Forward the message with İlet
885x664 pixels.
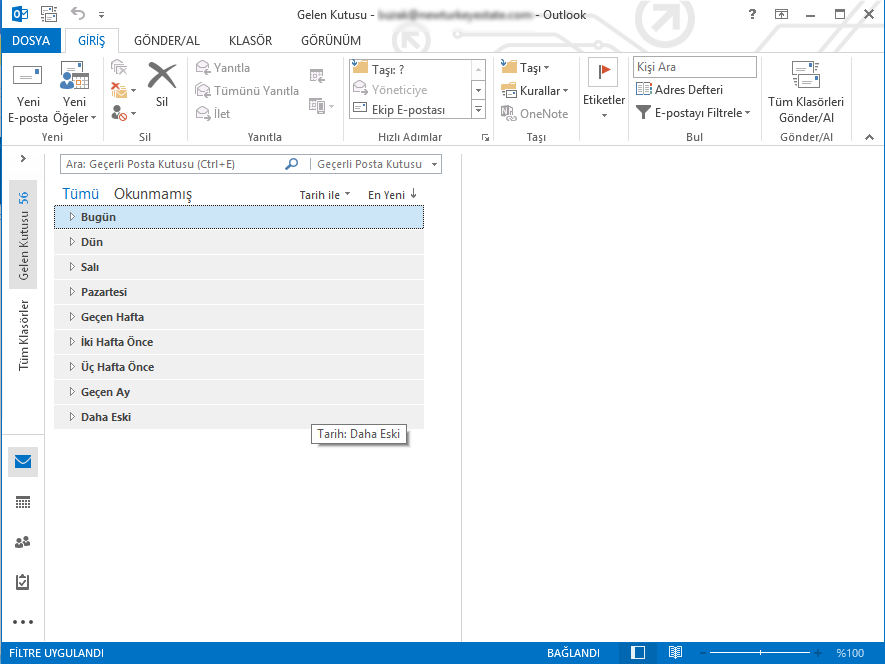coord(213,113)
